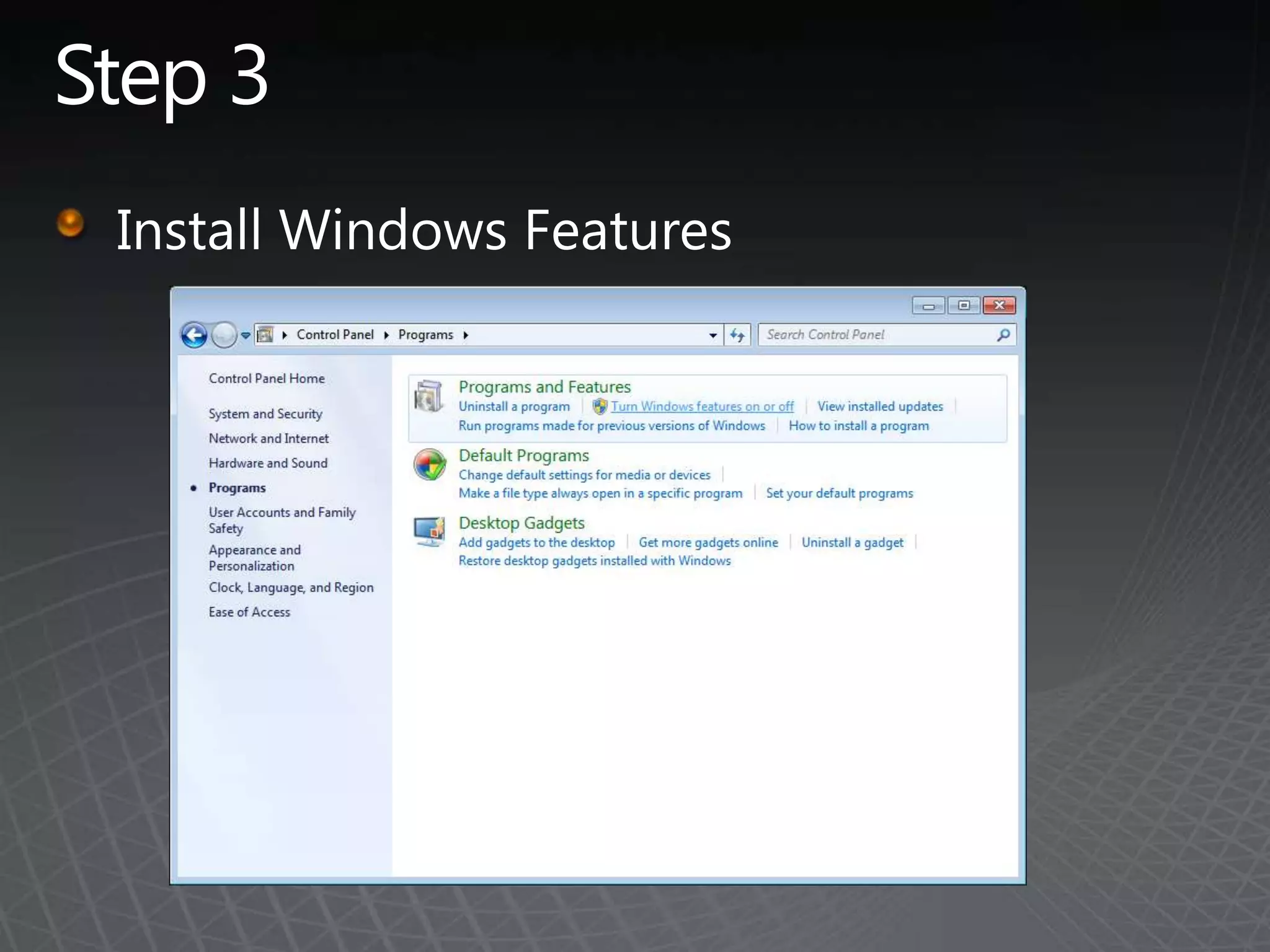Open Appearance and Personalization
Image resolution: width=1270 pixels, height=952 pixels.
[255, 558]
